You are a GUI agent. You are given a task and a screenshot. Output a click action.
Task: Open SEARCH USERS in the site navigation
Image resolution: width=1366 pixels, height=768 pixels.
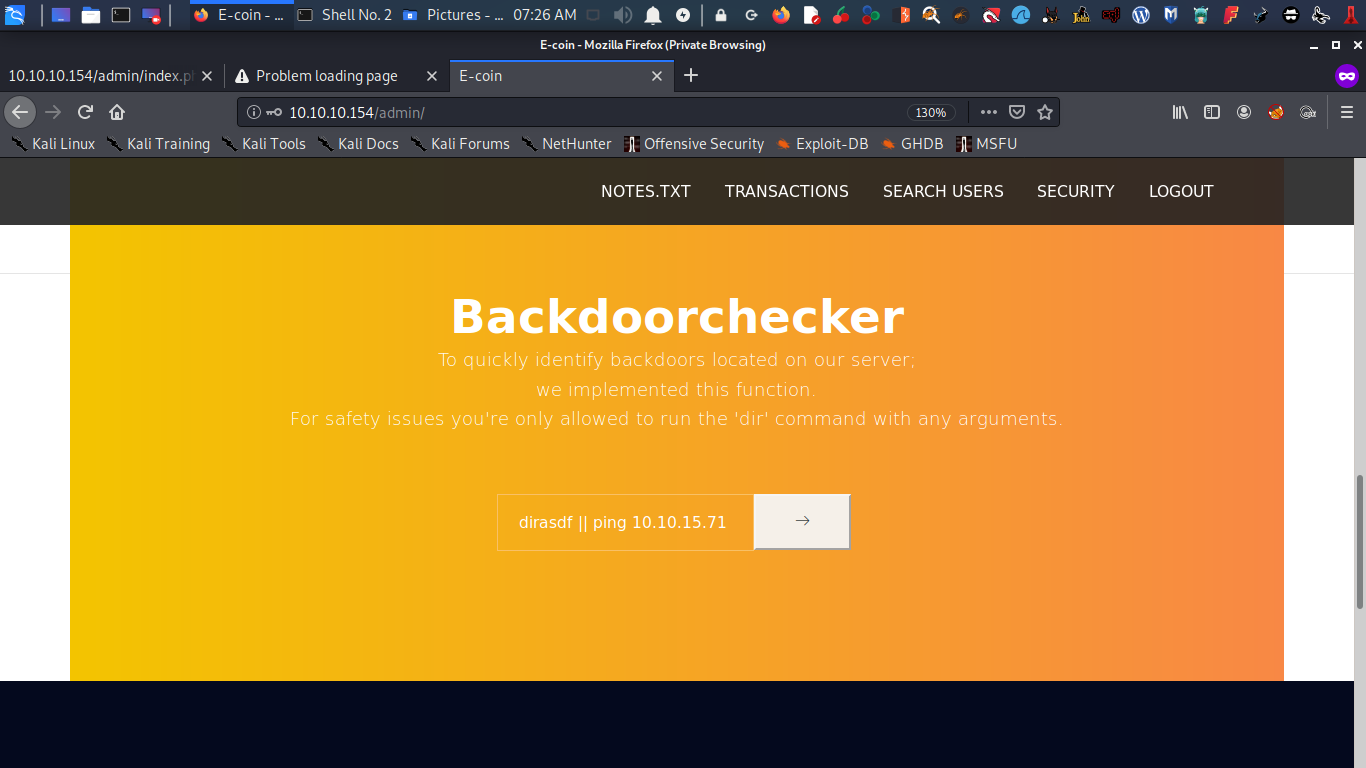click(943, 191)
